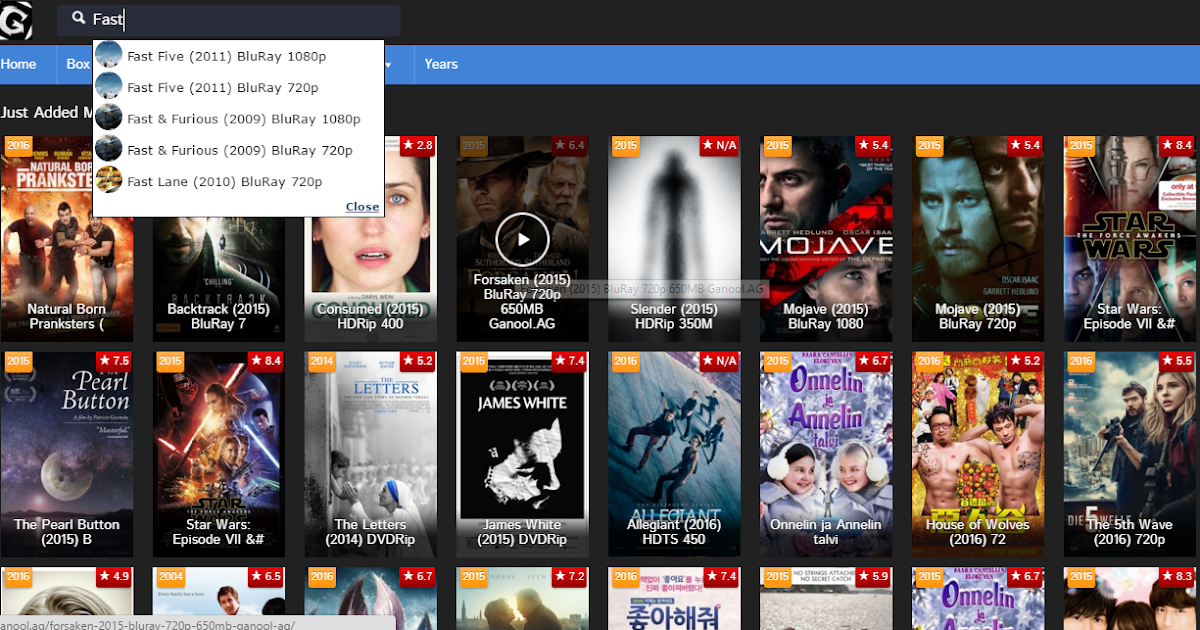
Task: Open the Backtrack (2015) BluRay title link
Action: click(219, 316)
